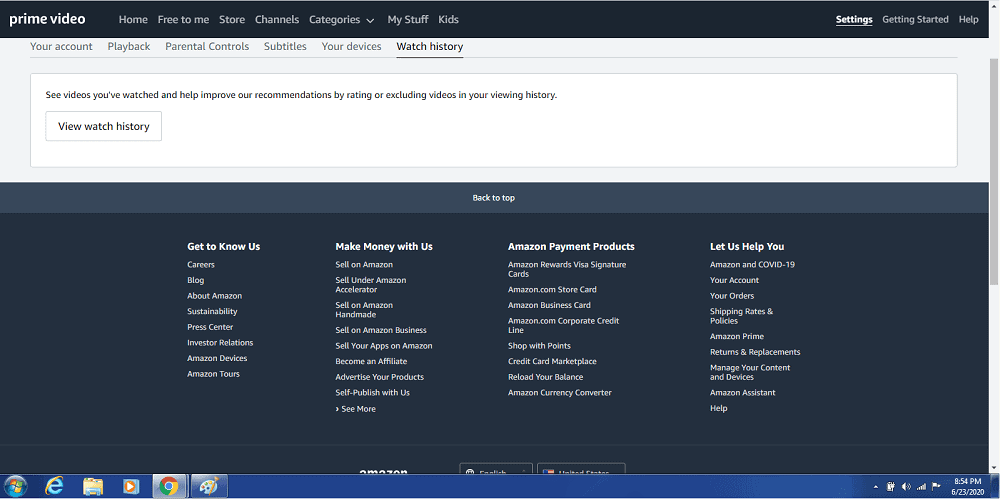The width and height of the screenshot is (1000, 499).
Task: Open Action Center flag icon
Action: pyautogui.click(x=936, y=487)
